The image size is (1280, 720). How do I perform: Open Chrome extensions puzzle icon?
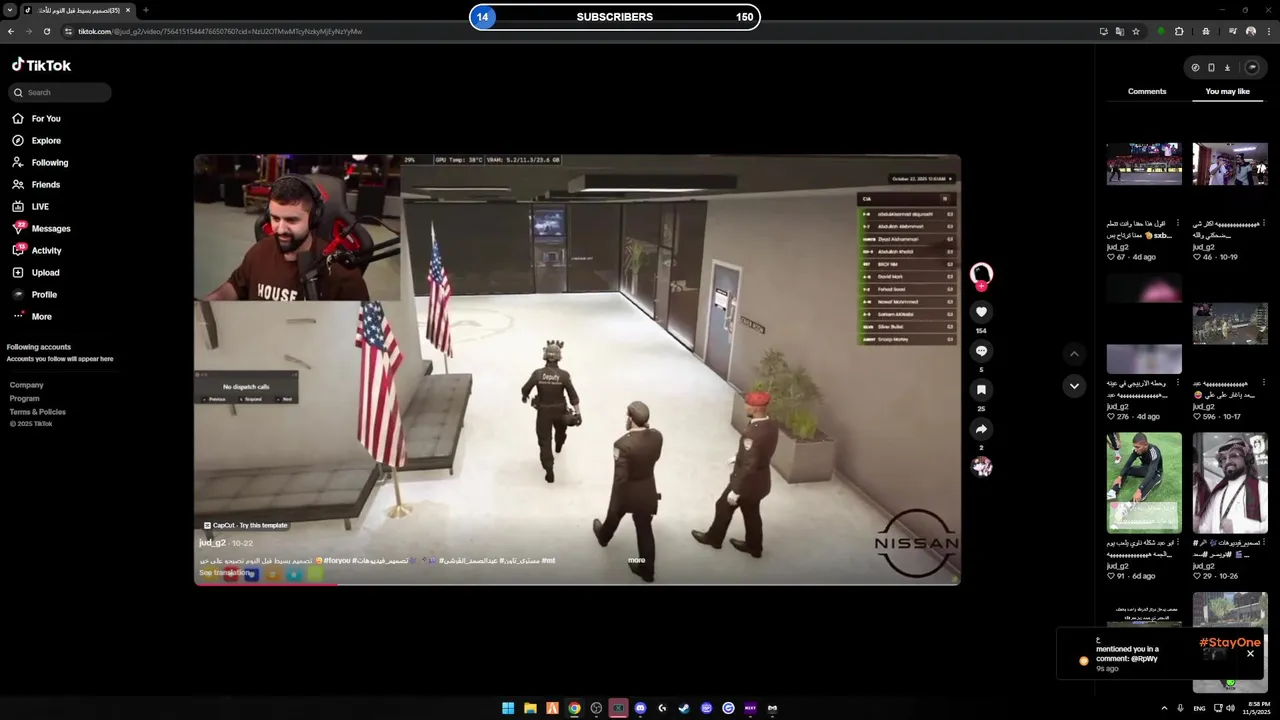(1179, 31)
